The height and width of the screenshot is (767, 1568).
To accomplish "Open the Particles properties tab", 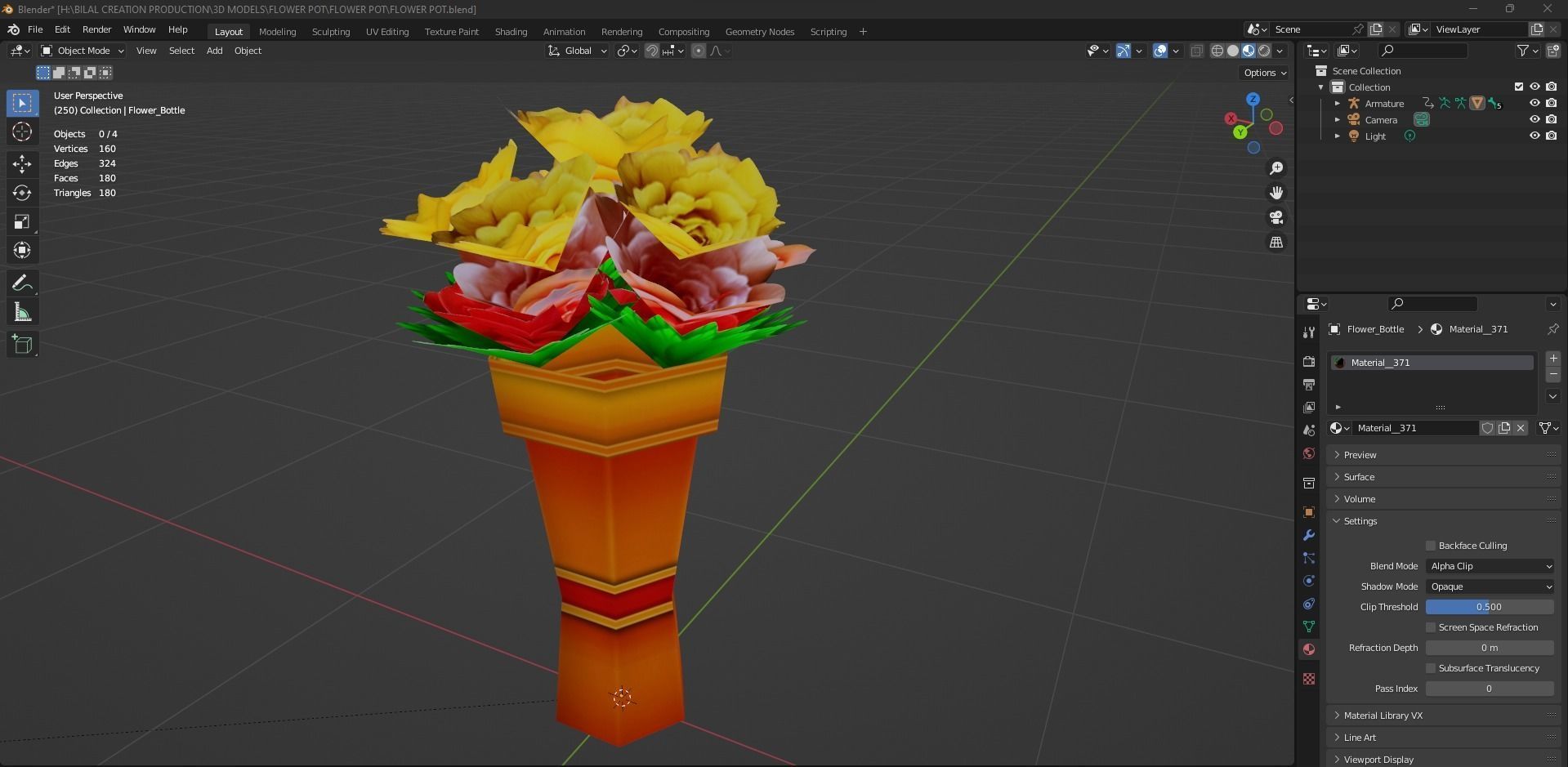I will 1309,558.
